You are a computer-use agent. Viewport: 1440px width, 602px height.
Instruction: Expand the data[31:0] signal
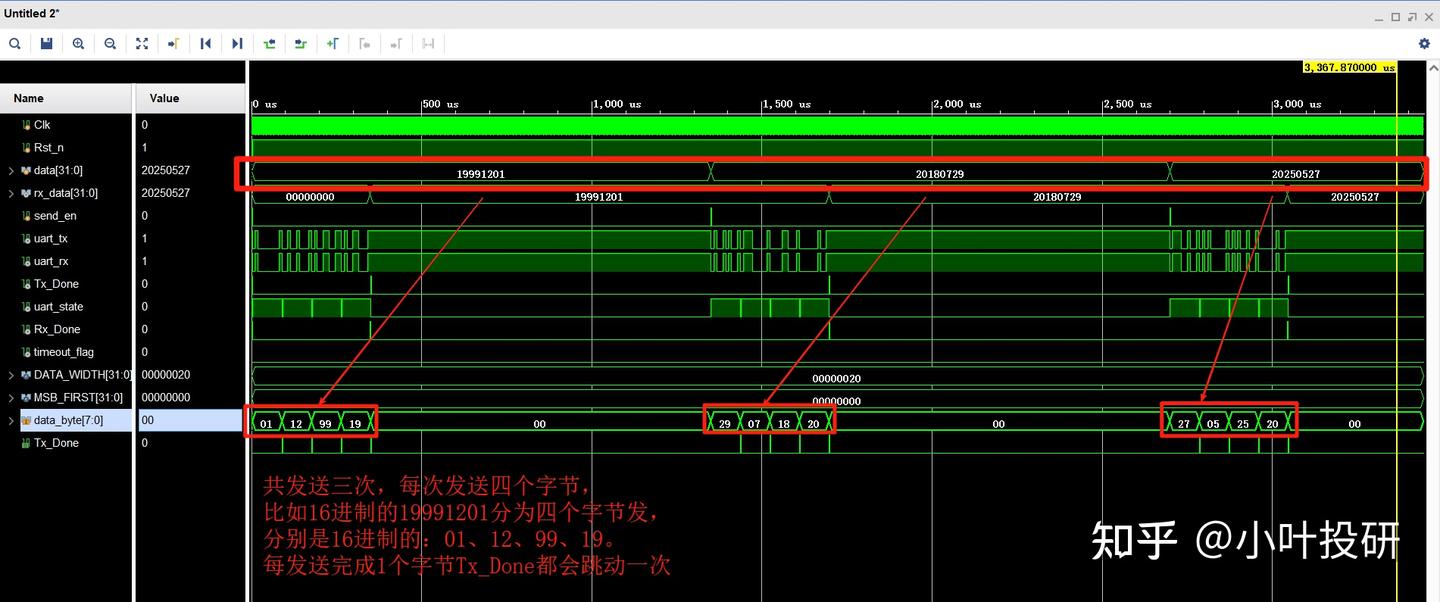point(10,170)
